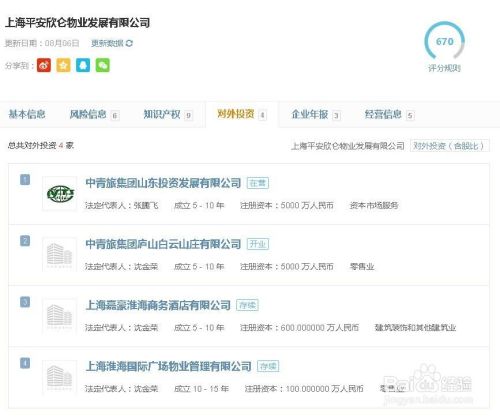Screen dimensions: 500x417
Task: Click legal representative 张腾飞
Action: (146, 205)
